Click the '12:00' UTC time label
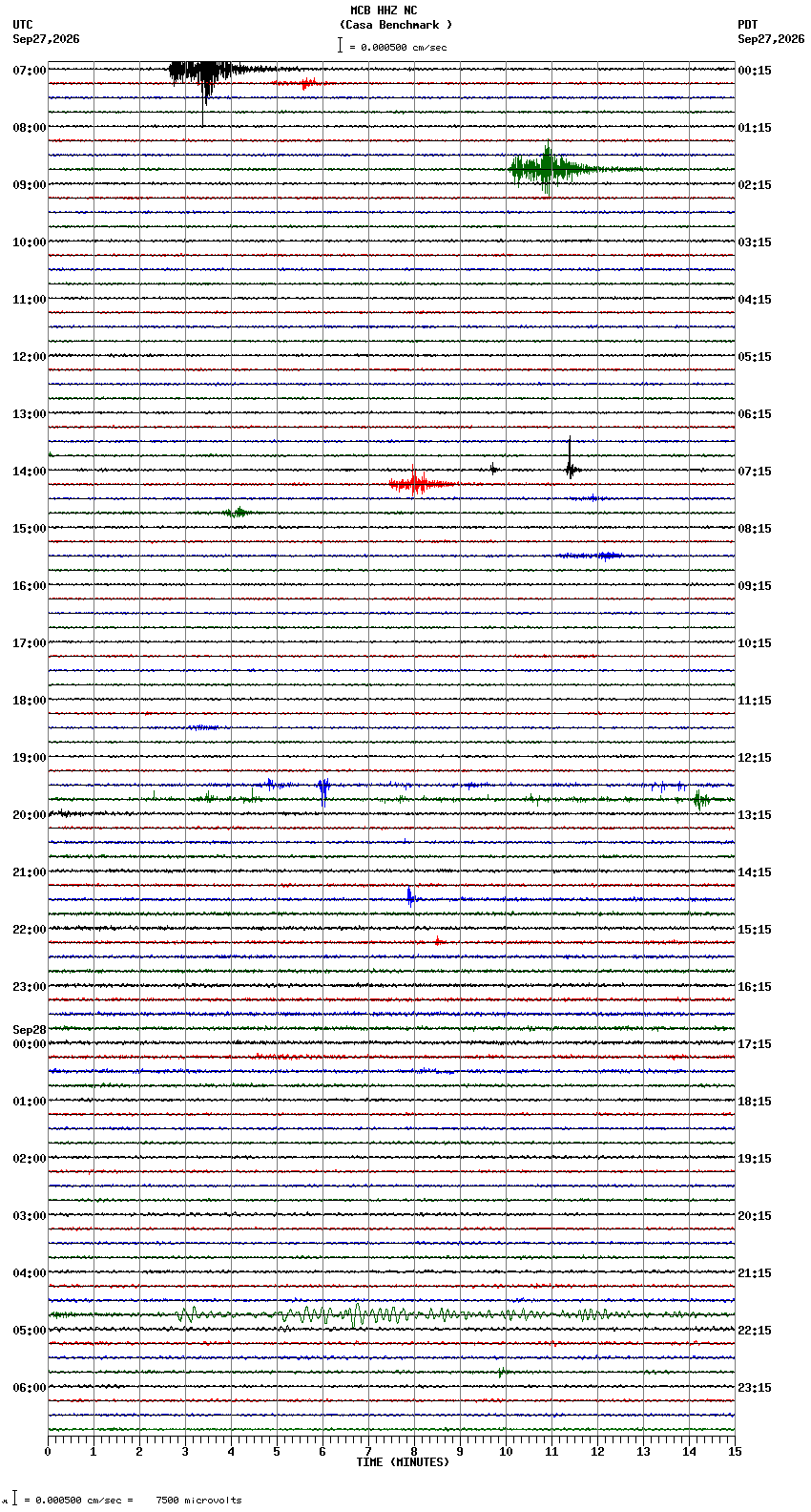This screenshot has height=1512, width=811. click(30, 357)
